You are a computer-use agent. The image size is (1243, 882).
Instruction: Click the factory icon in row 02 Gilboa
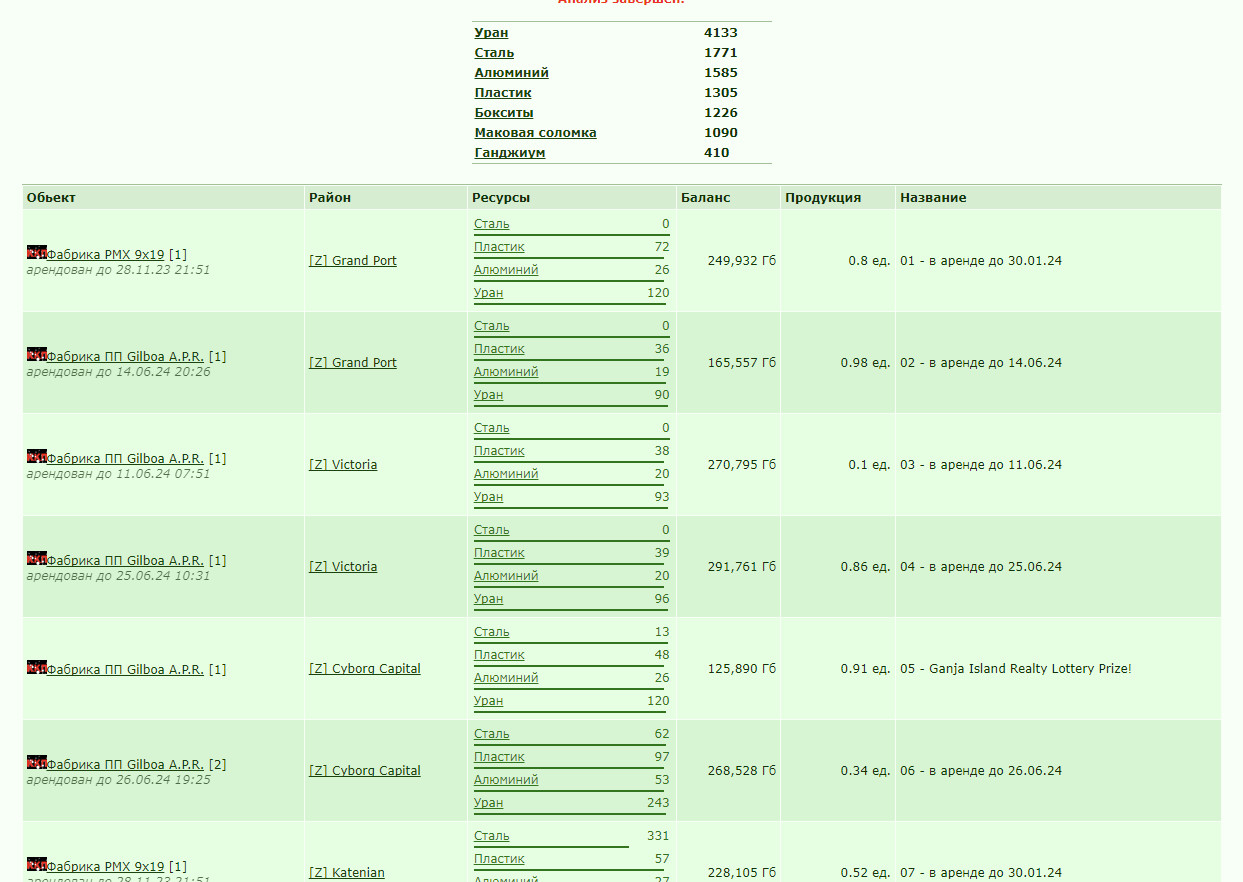point(37,355)
